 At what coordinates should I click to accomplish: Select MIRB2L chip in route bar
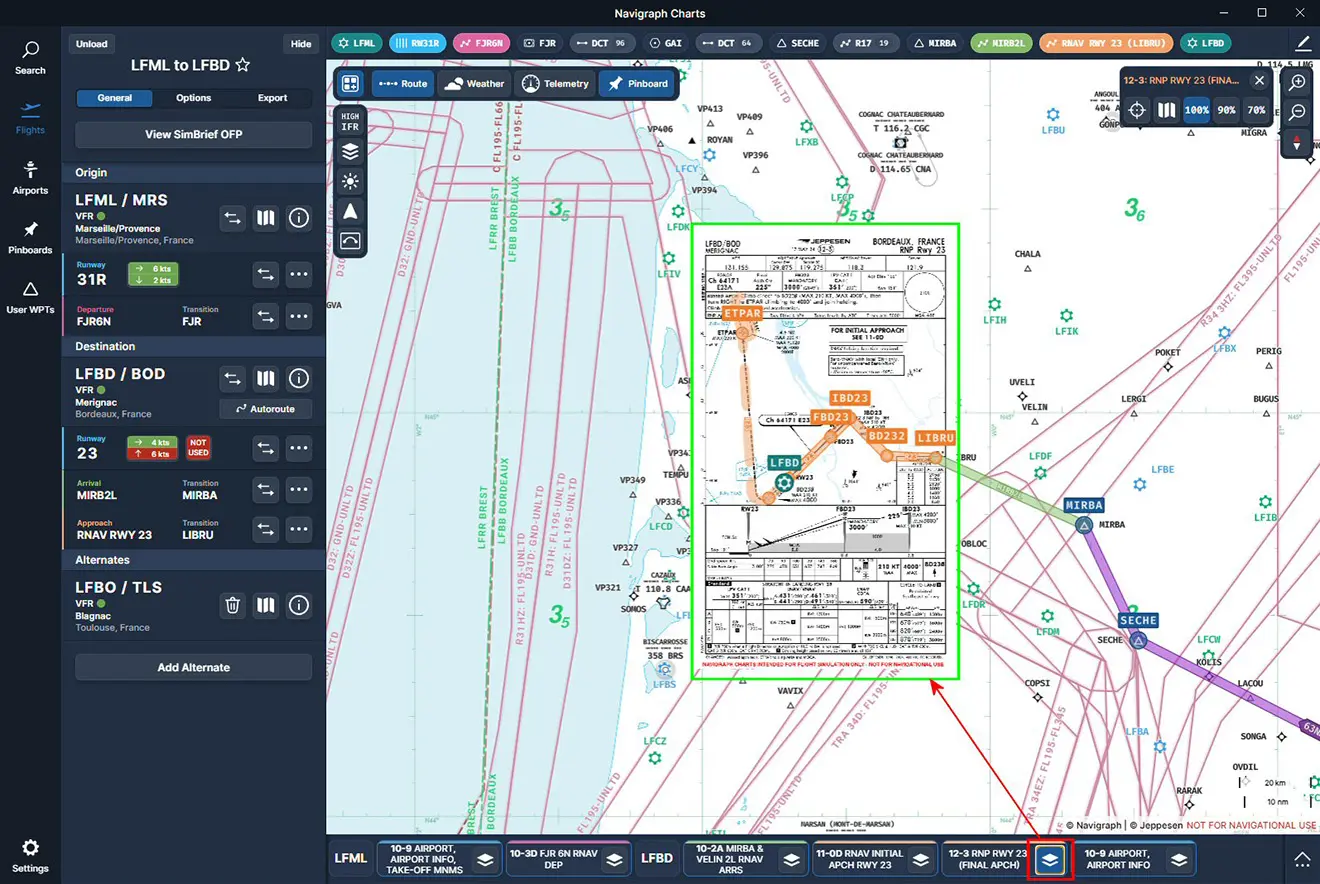(1000, 43)
